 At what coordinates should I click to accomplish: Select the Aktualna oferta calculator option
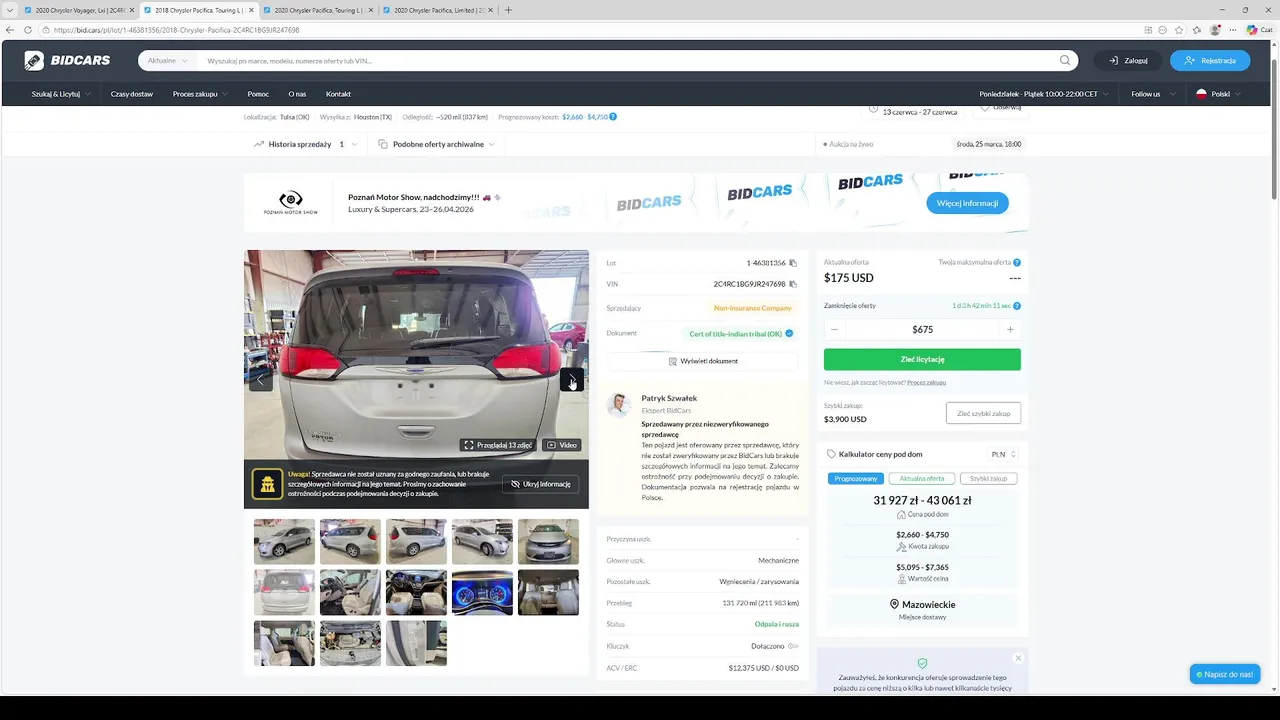922,478
